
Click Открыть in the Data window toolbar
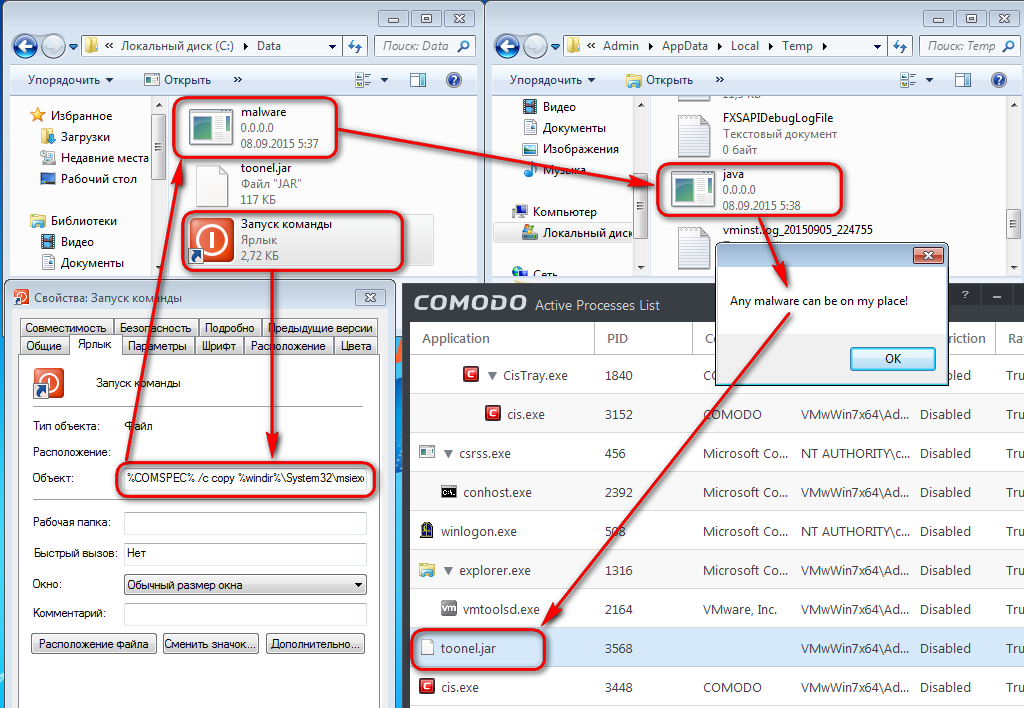coord(178,80)
